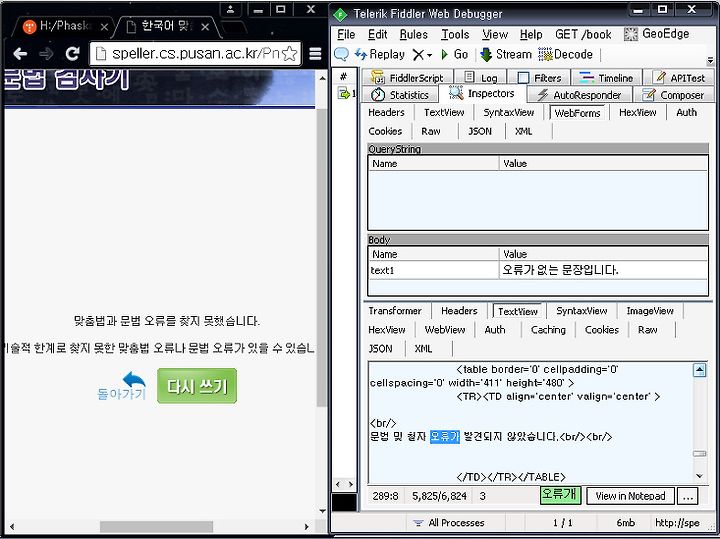
Task: Select request SyntaxView inspector tab
Action: click(509, 112)
